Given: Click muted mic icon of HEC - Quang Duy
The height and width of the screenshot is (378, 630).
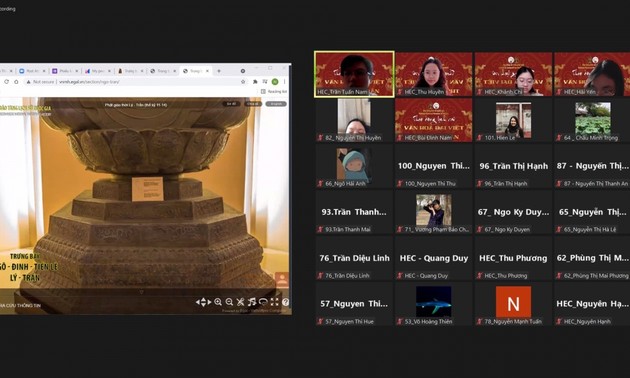Looking at the screenshot, I should 400,276.
